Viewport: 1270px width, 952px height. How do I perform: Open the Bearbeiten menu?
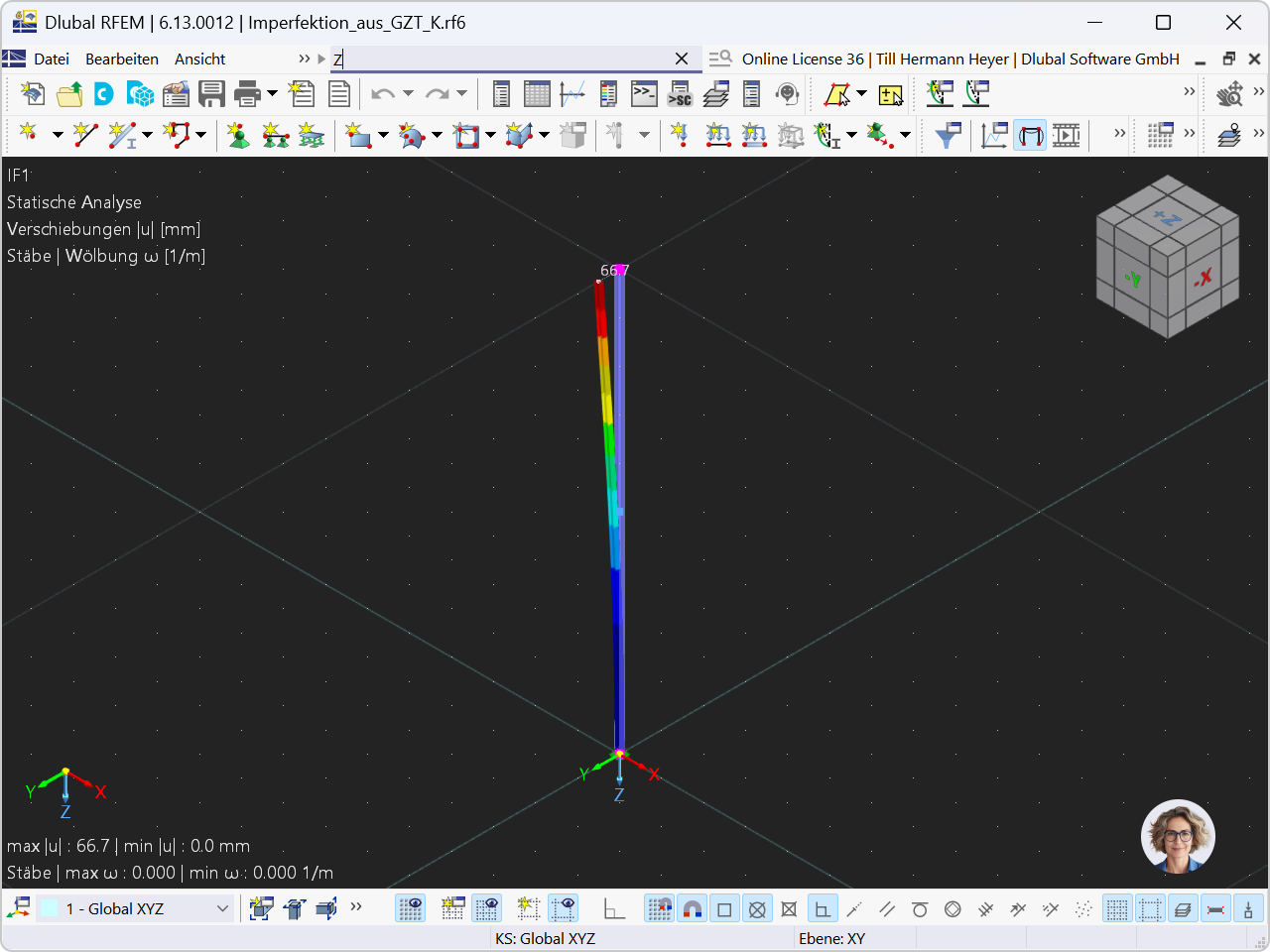(121, 59)
